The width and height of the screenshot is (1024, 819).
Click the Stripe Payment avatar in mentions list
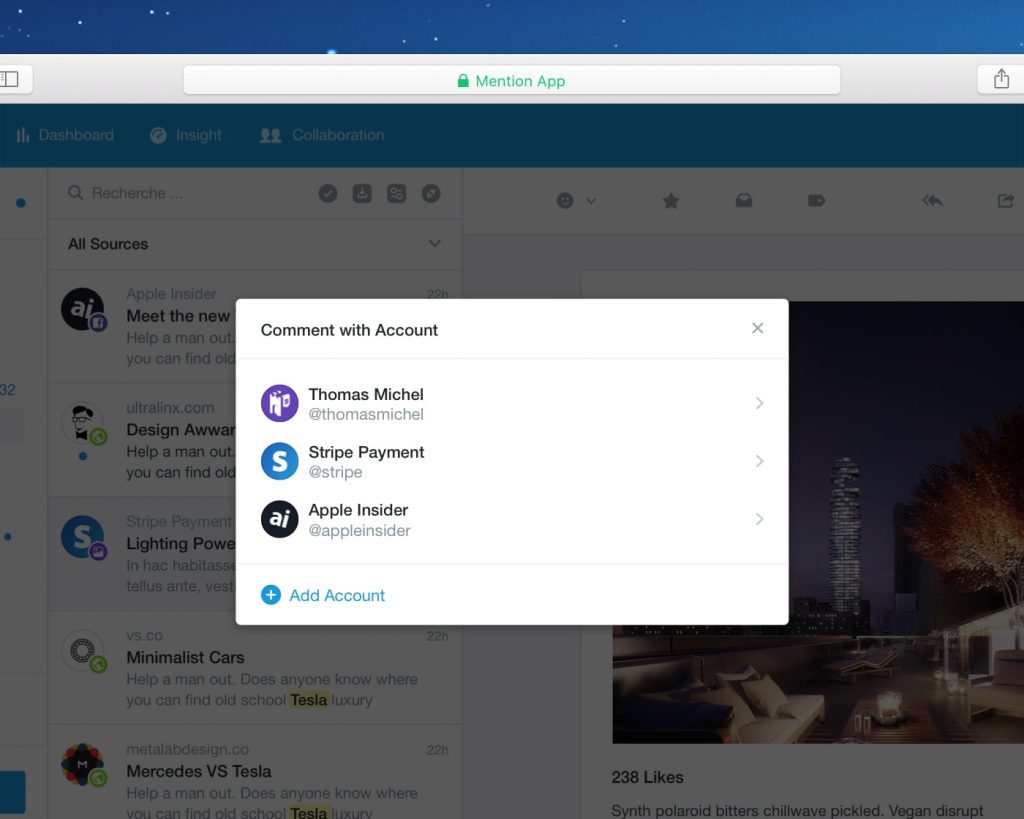point(83,538)
